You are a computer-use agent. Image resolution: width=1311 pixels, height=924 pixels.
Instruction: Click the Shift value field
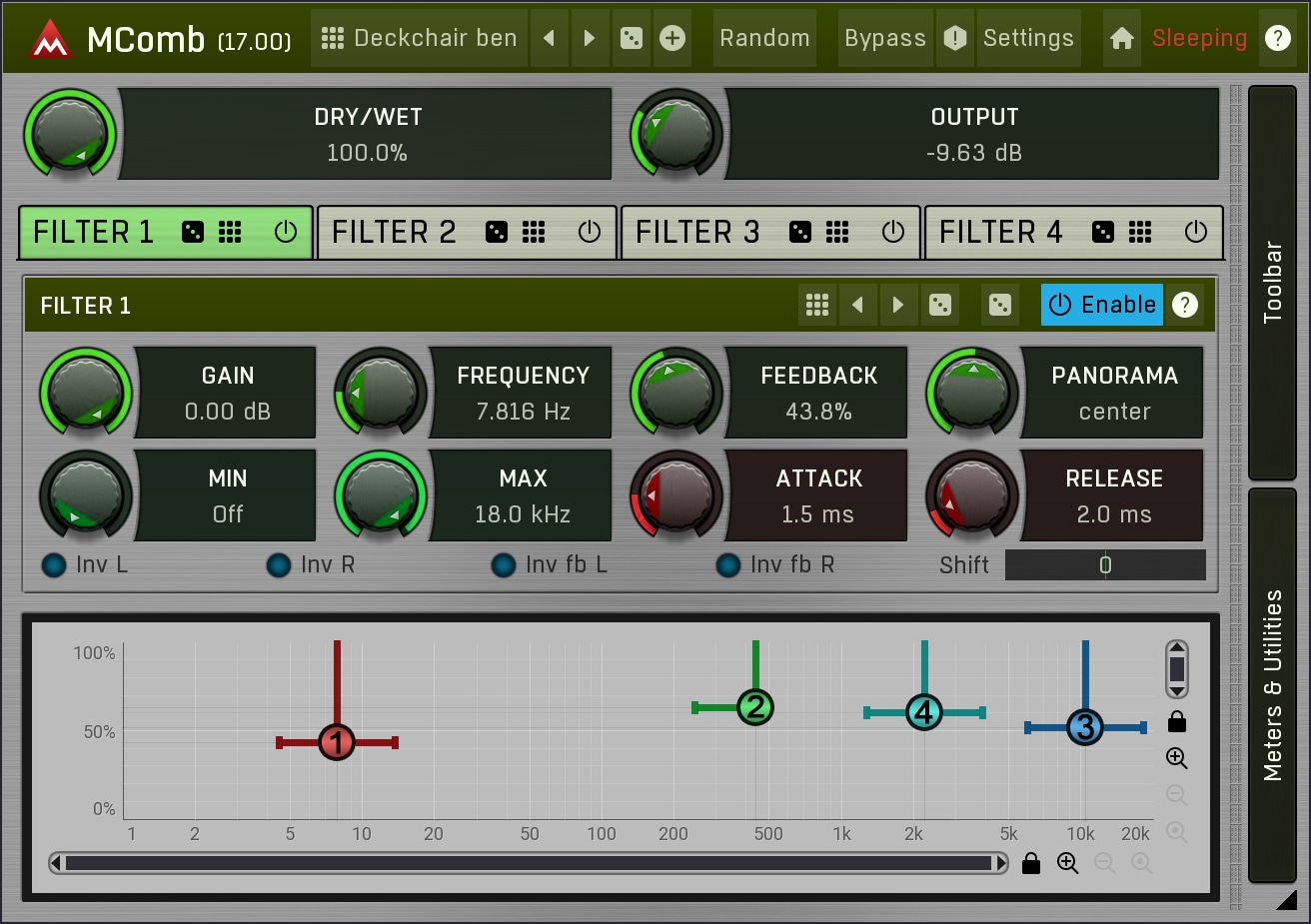pyautogui.click(x=1105, y=565)
